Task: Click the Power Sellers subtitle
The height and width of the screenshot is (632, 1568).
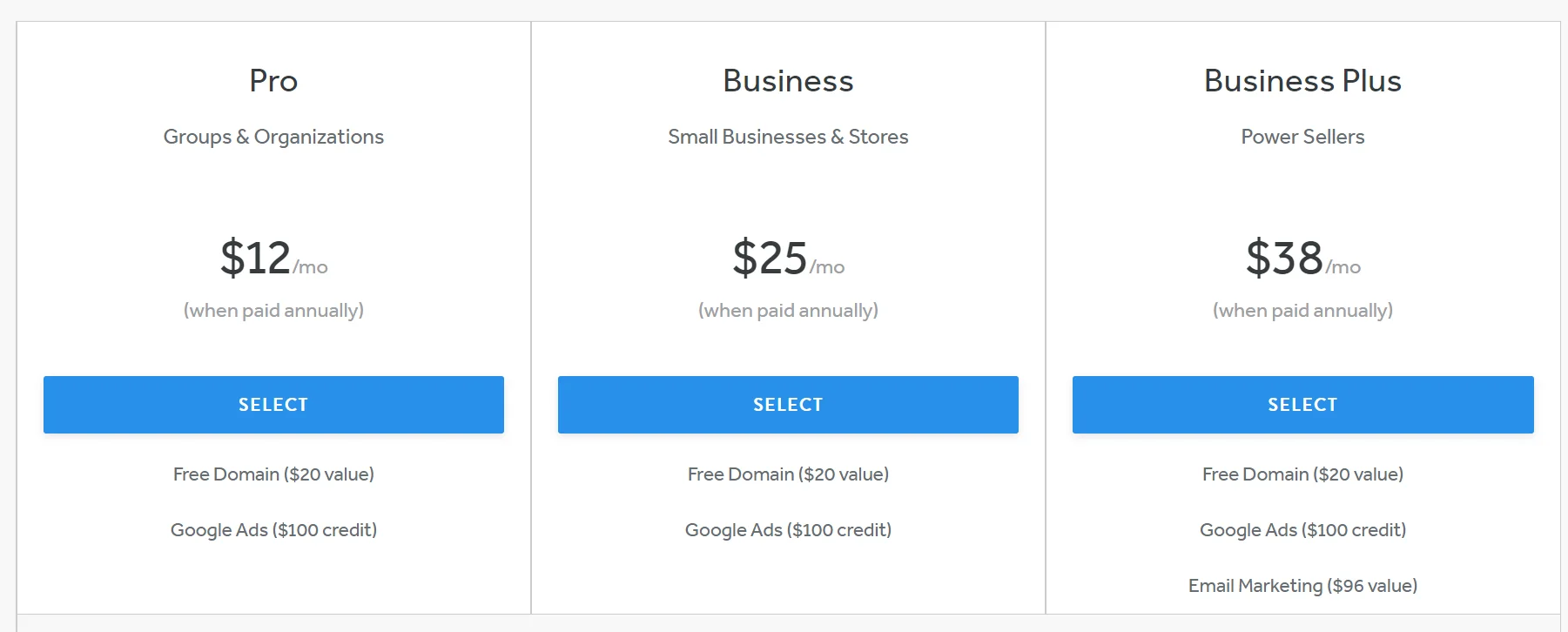Action: 1302,137
